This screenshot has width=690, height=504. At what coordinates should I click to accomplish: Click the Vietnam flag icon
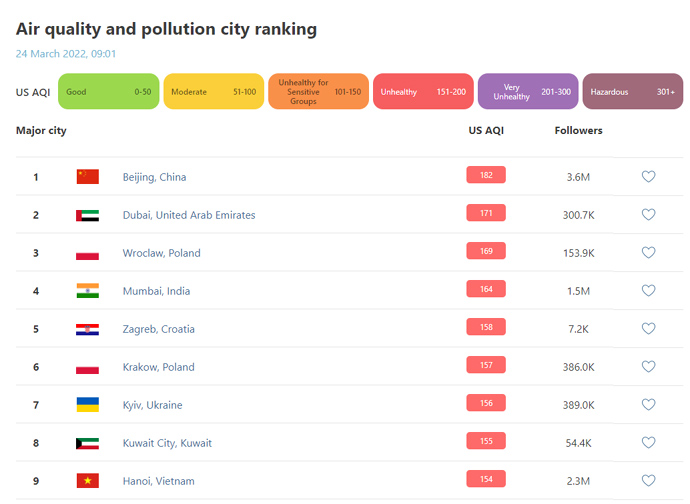click(x=88, y=481)
